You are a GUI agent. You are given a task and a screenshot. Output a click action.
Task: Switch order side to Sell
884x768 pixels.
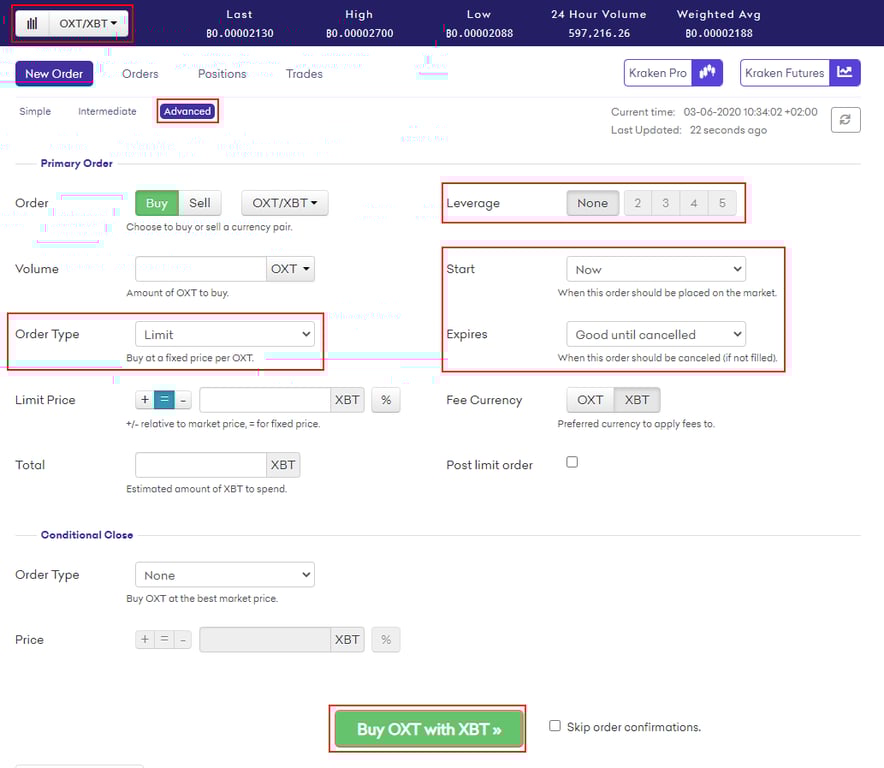tap(200, 203)
